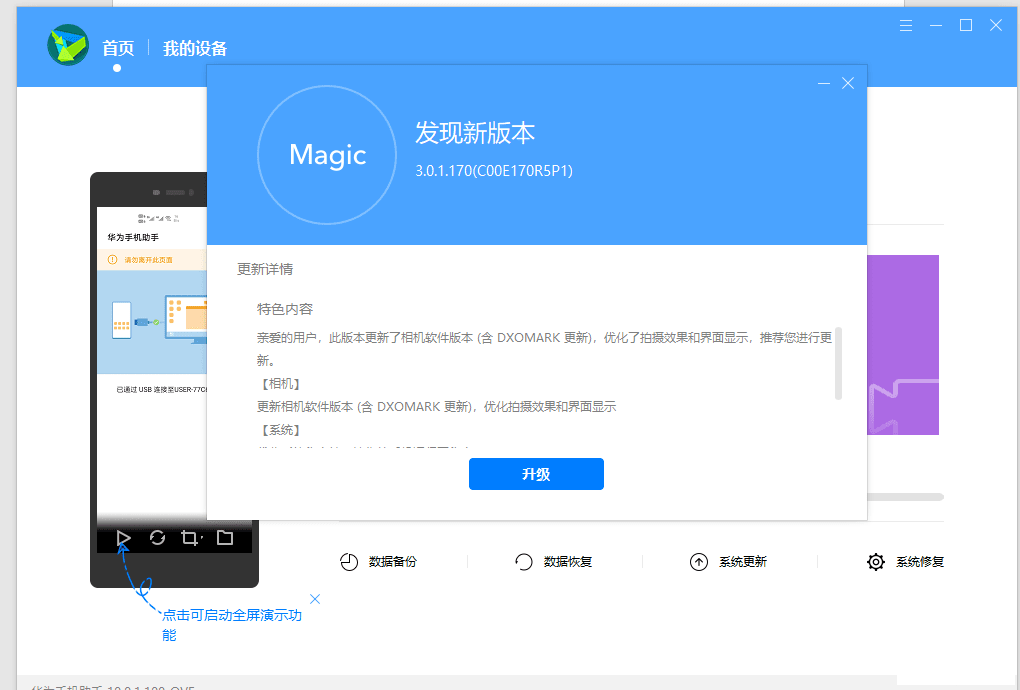Click the 更新详情 label
The width and height of the screenshot is (1020, 690).
click(265, 269)
